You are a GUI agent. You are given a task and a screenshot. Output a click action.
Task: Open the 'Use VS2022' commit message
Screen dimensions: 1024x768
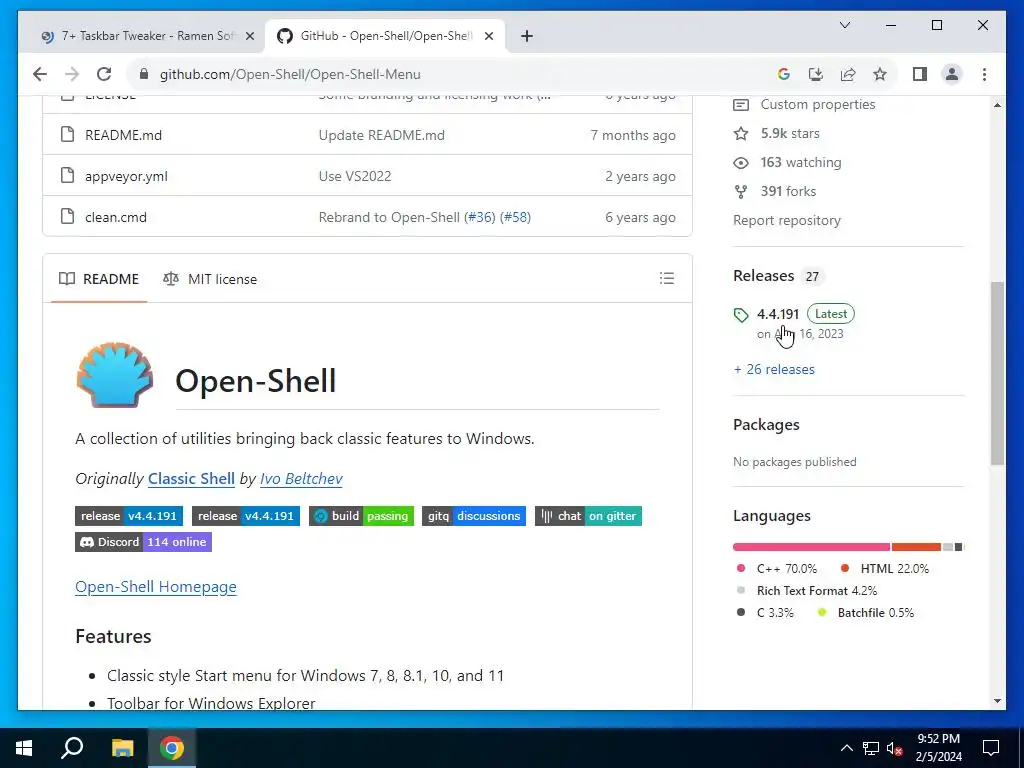pos(355,176)
